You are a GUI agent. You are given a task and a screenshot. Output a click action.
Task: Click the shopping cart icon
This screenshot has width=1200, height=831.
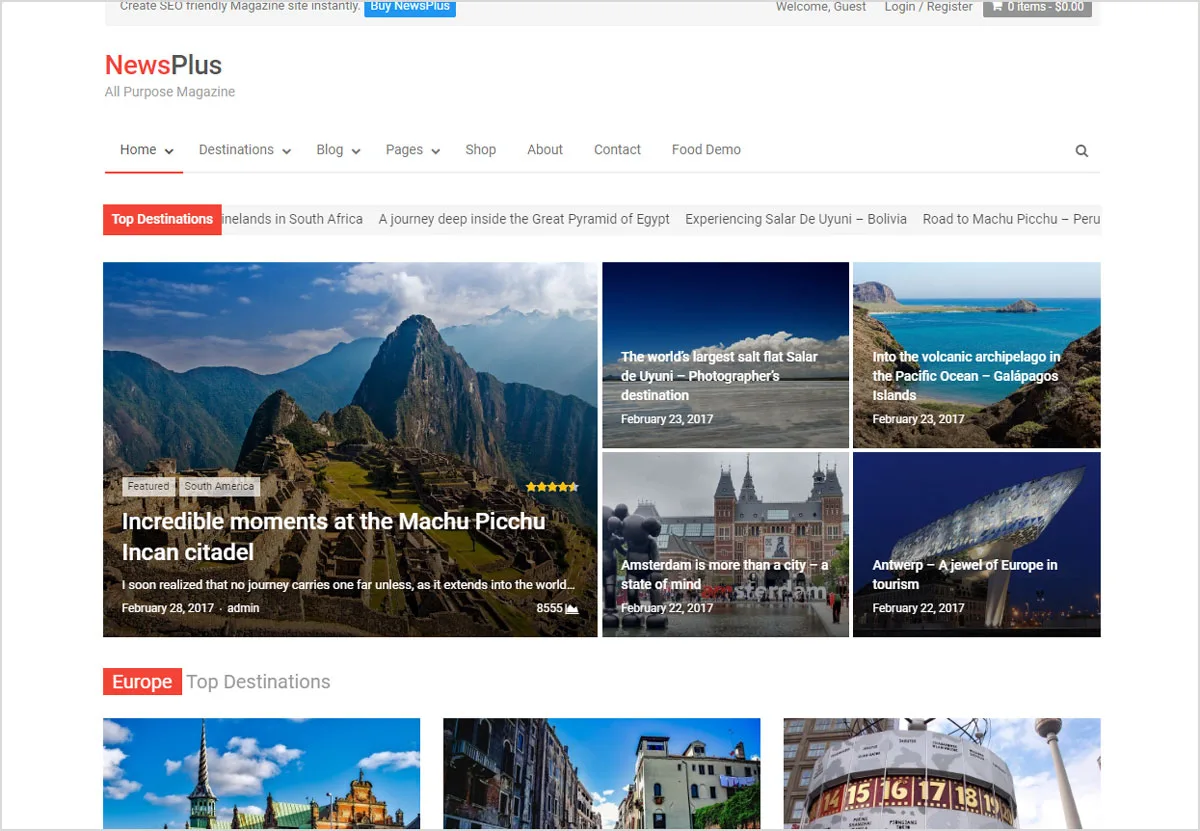(x=997, y=7)
